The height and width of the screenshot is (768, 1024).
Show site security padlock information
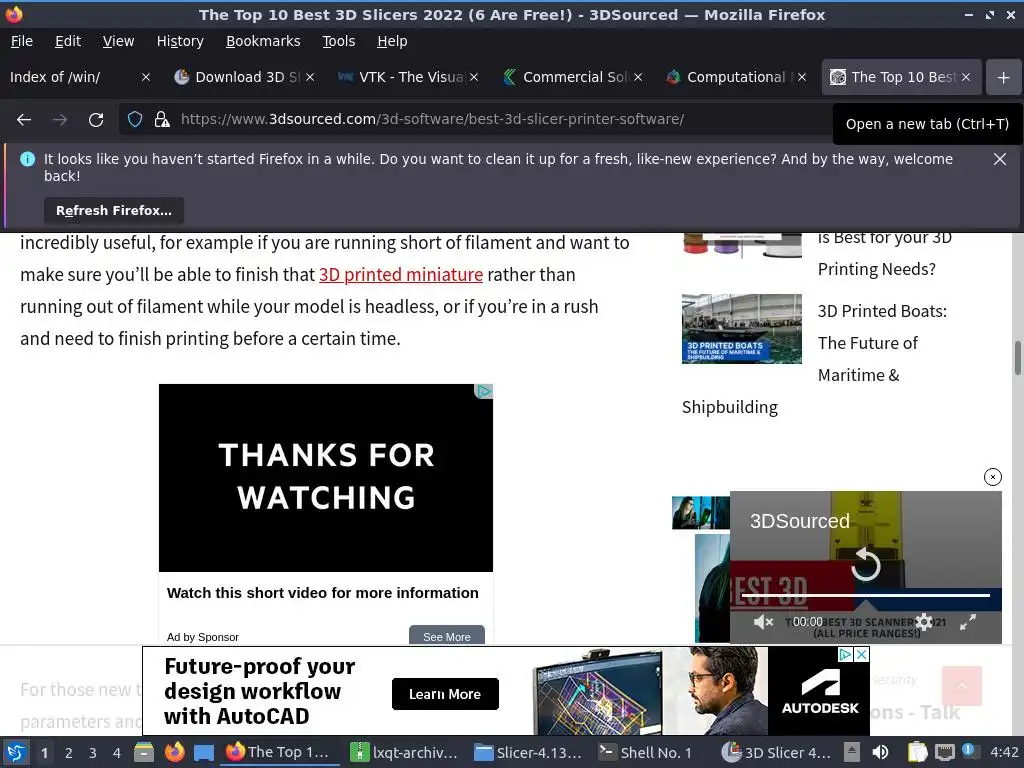click(161, 120)
